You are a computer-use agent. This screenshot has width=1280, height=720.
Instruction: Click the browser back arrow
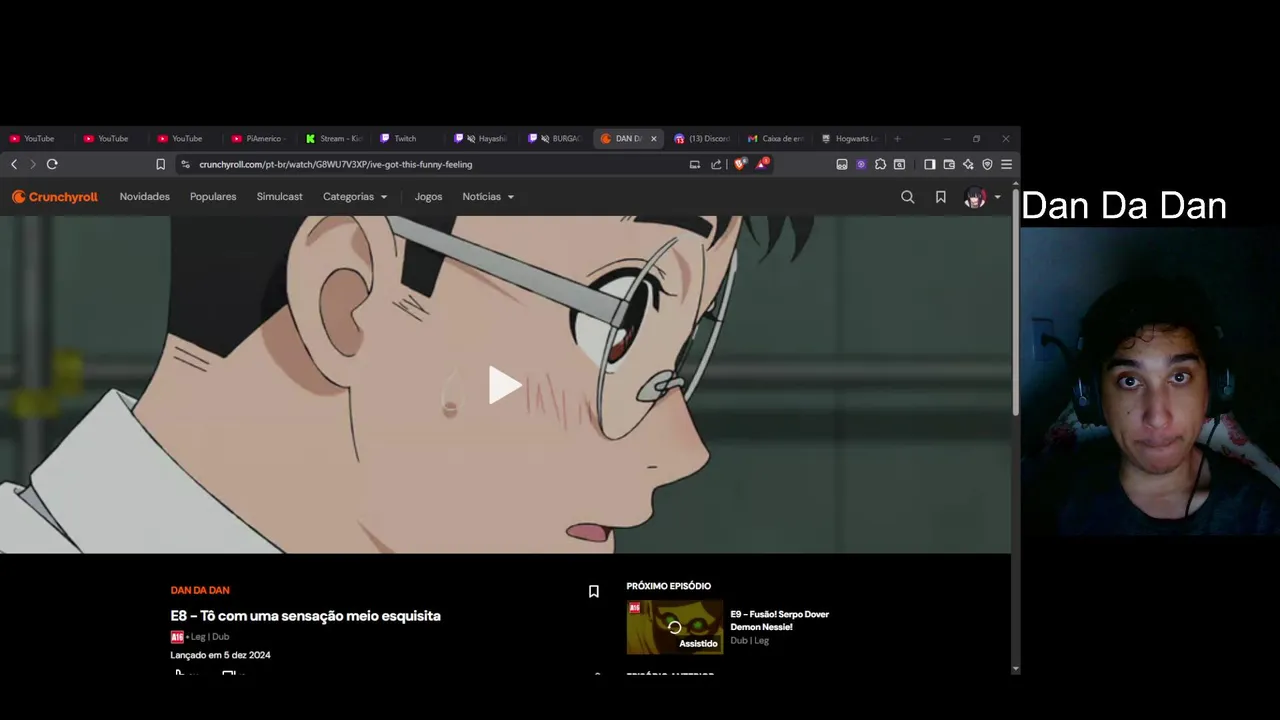[x=14, y=164]
